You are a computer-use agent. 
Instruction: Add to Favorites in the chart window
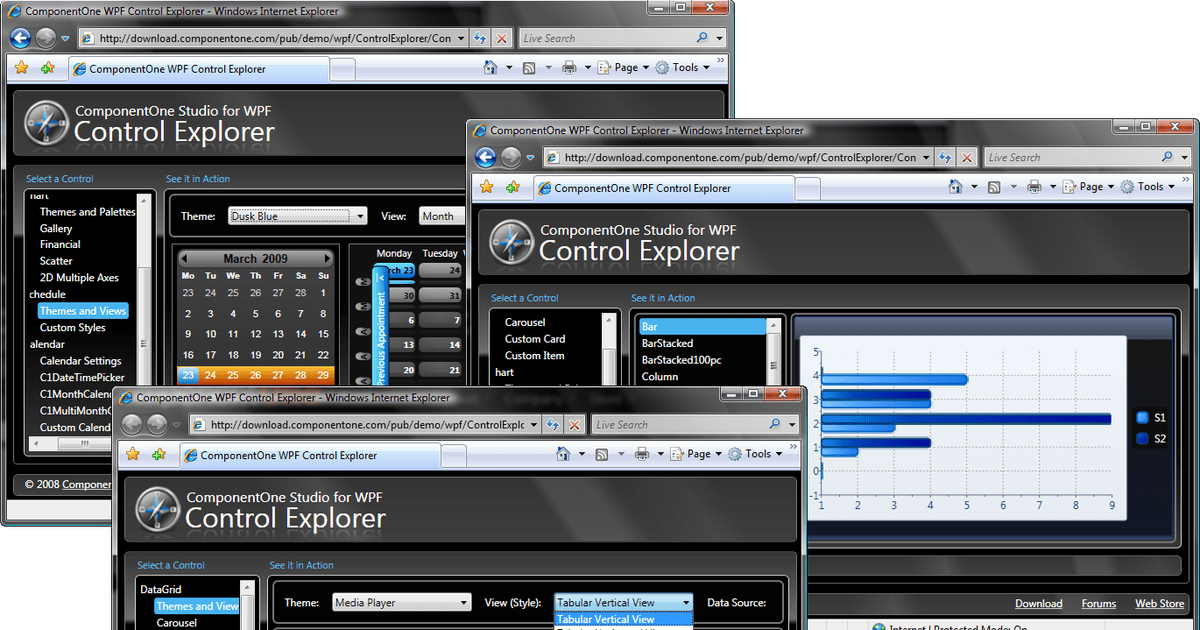[512, 187]
